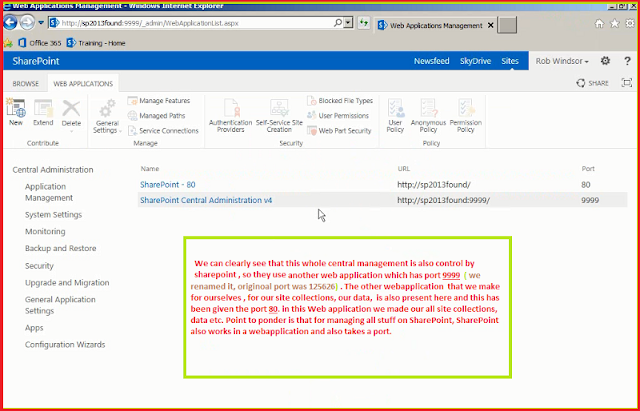The image size is (640, 411).
Task: Click the SharePoint brand title
Action: 36,61
